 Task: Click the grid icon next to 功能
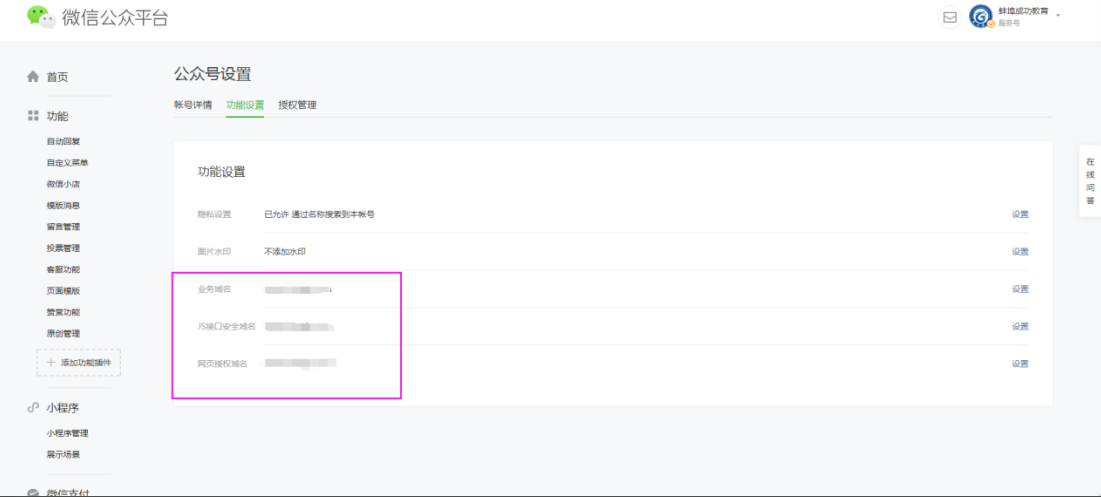pos(33,116)
